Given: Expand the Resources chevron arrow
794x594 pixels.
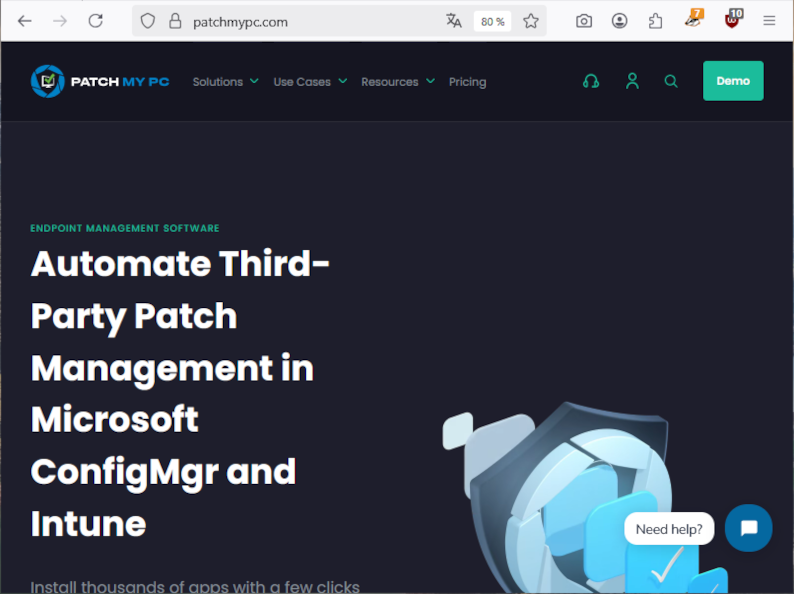Looking at the screenshot, I should pos(430,81).
